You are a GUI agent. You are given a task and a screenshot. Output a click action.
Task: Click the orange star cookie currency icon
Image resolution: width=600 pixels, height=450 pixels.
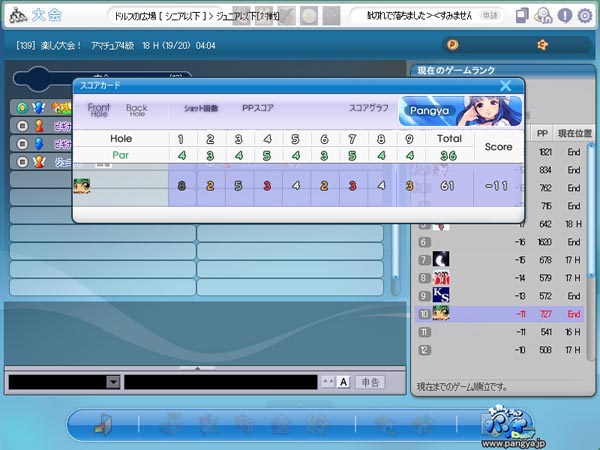(543, 45)
